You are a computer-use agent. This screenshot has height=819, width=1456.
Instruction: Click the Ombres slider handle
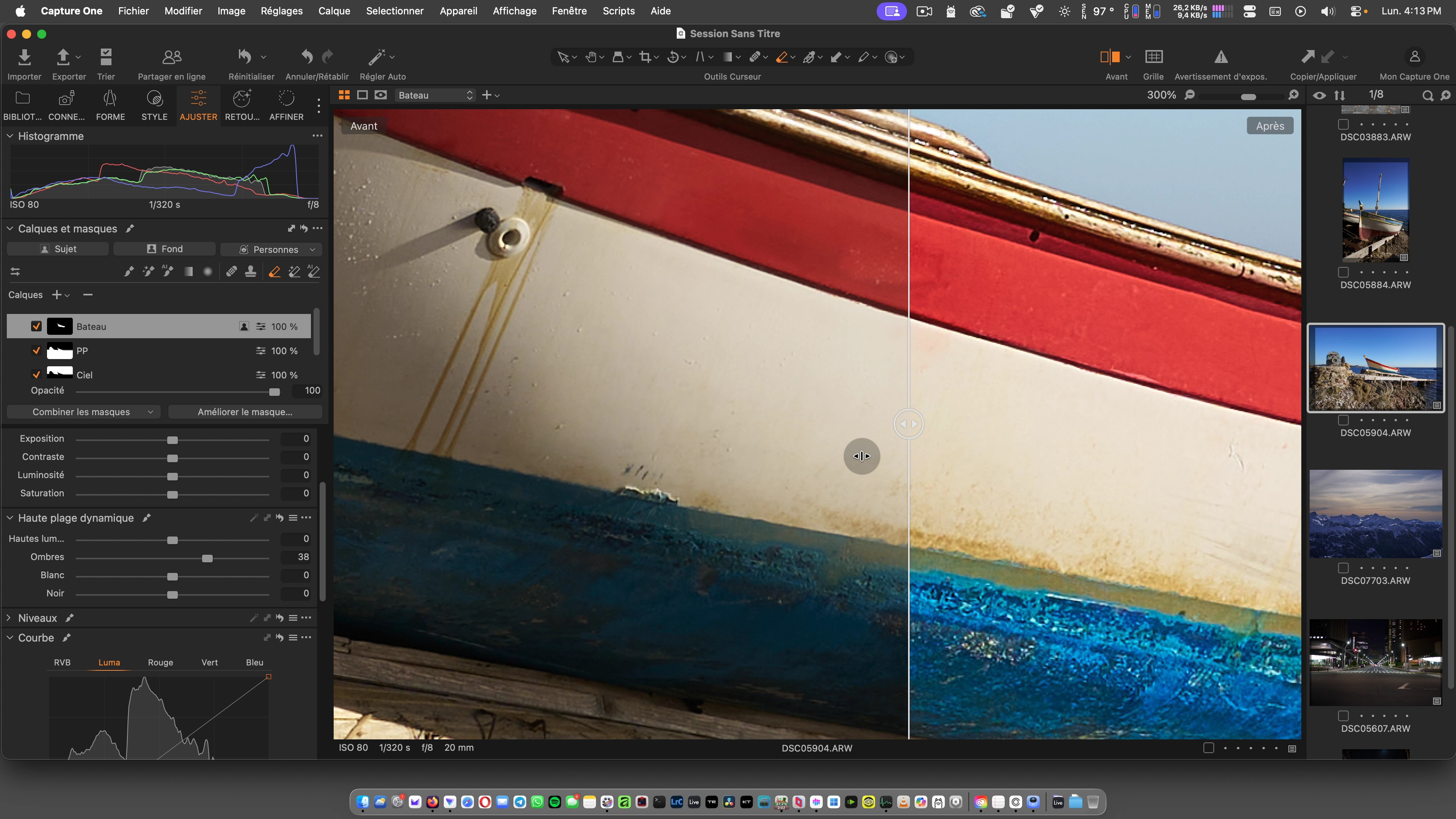tap(207, 559)
